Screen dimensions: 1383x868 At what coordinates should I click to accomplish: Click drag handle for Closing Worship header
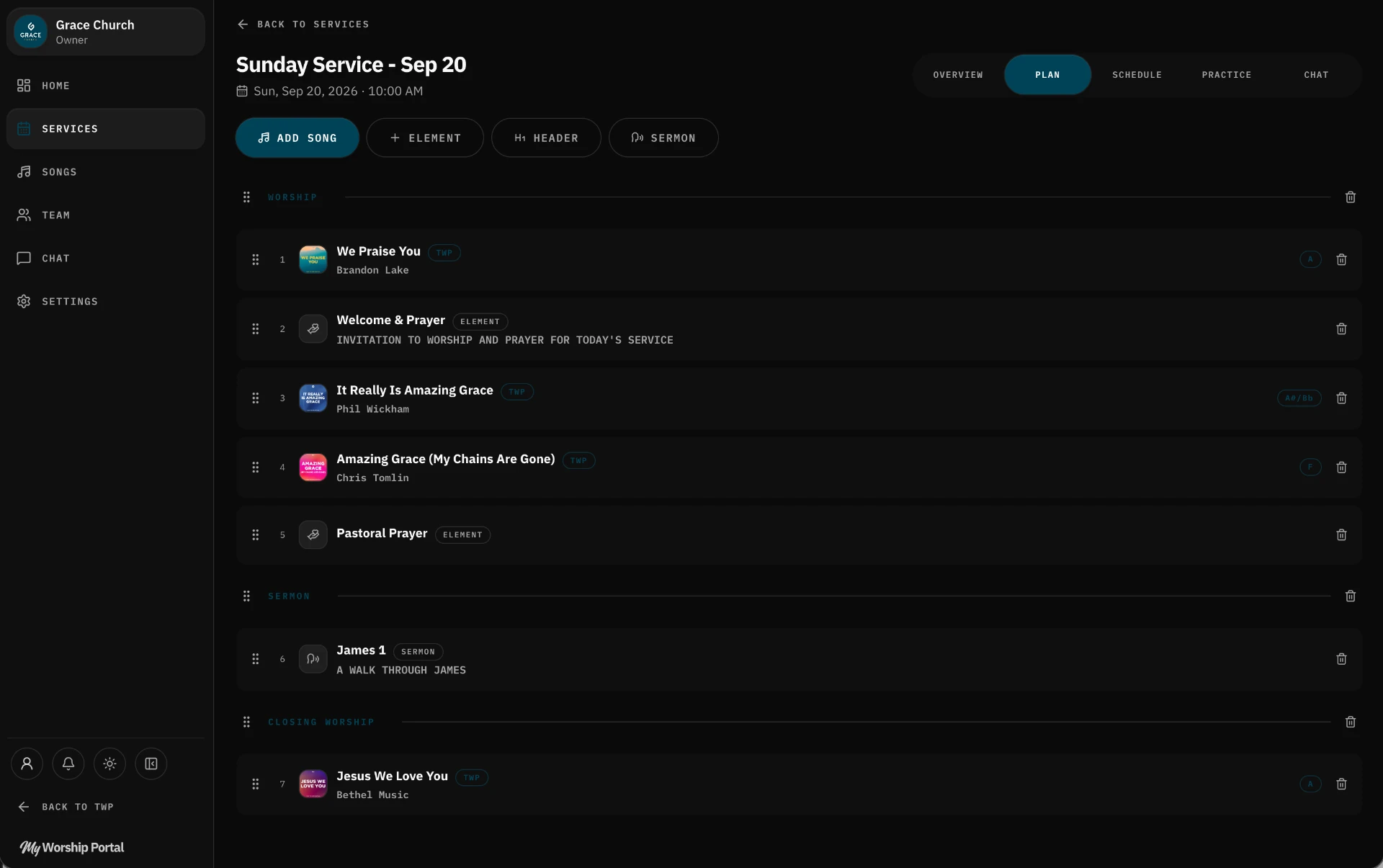click(246, 722)
